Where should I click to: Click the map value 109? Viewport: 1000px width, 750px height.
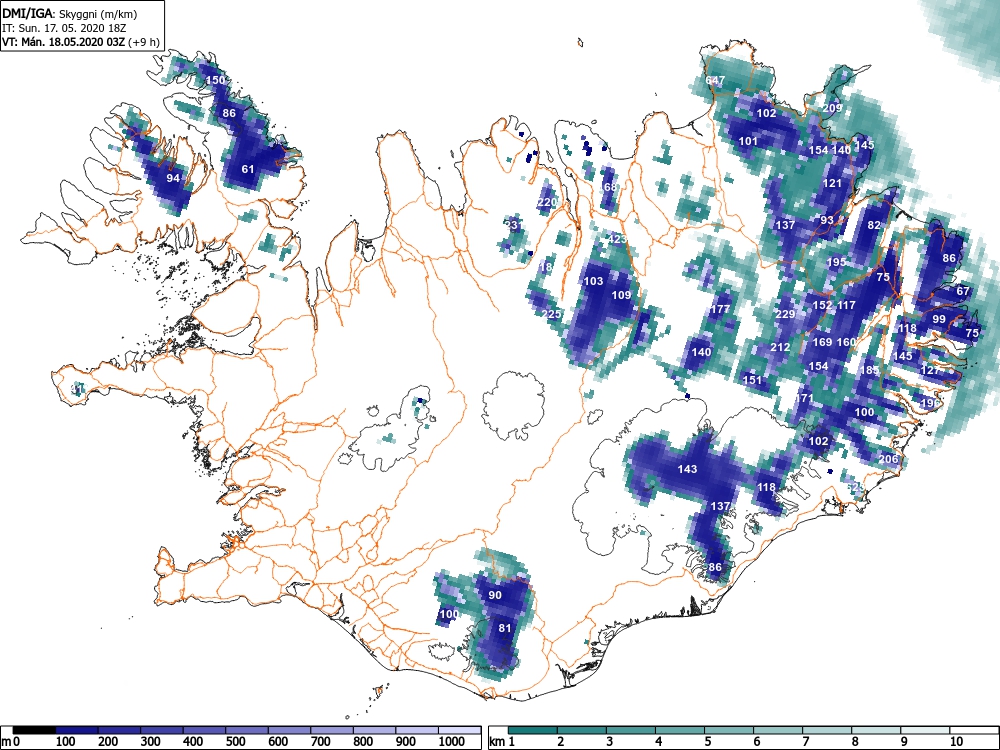coord(621,295)
